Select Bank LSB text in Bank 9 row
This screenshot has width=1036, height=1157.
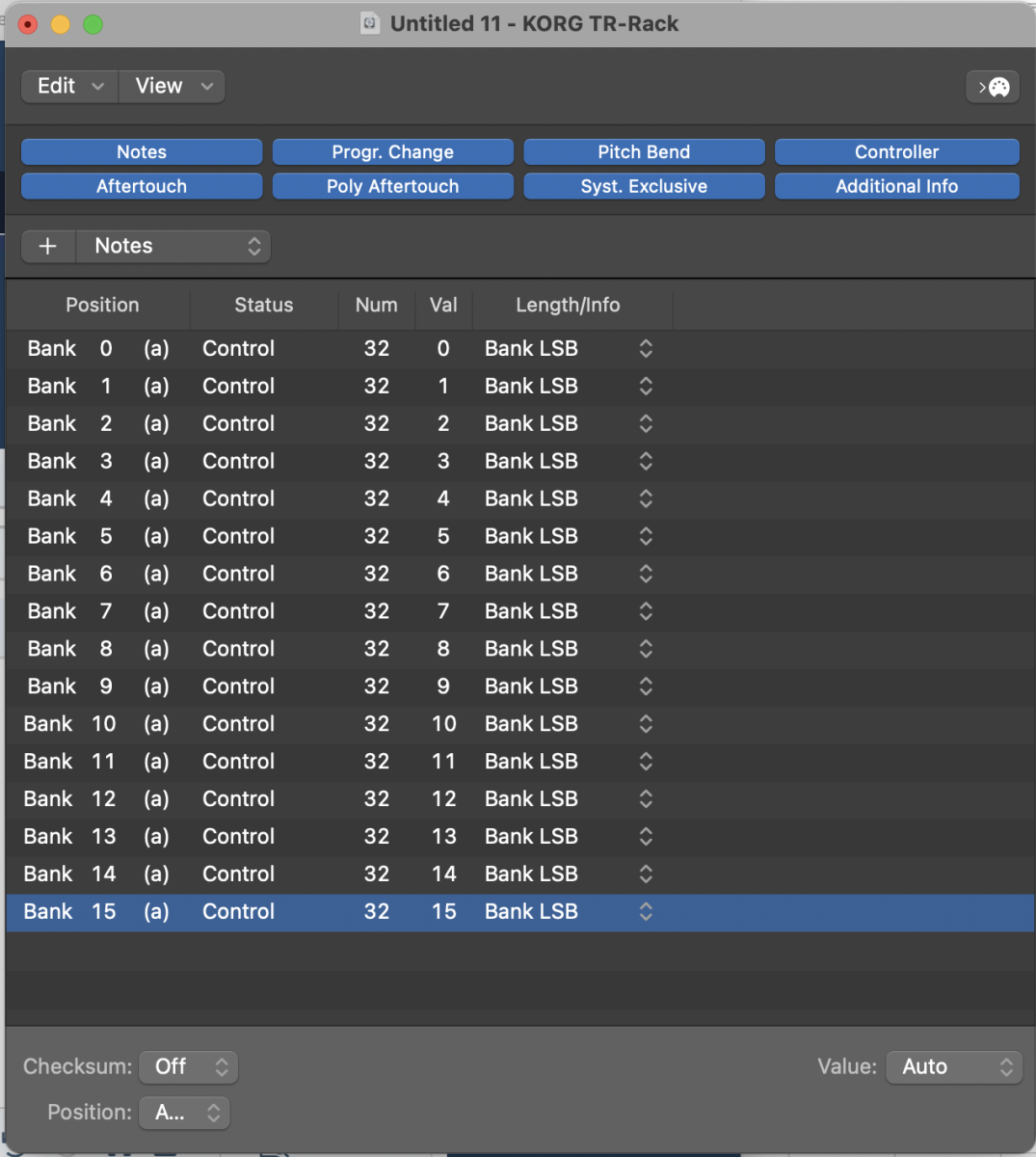pos(531,687)
